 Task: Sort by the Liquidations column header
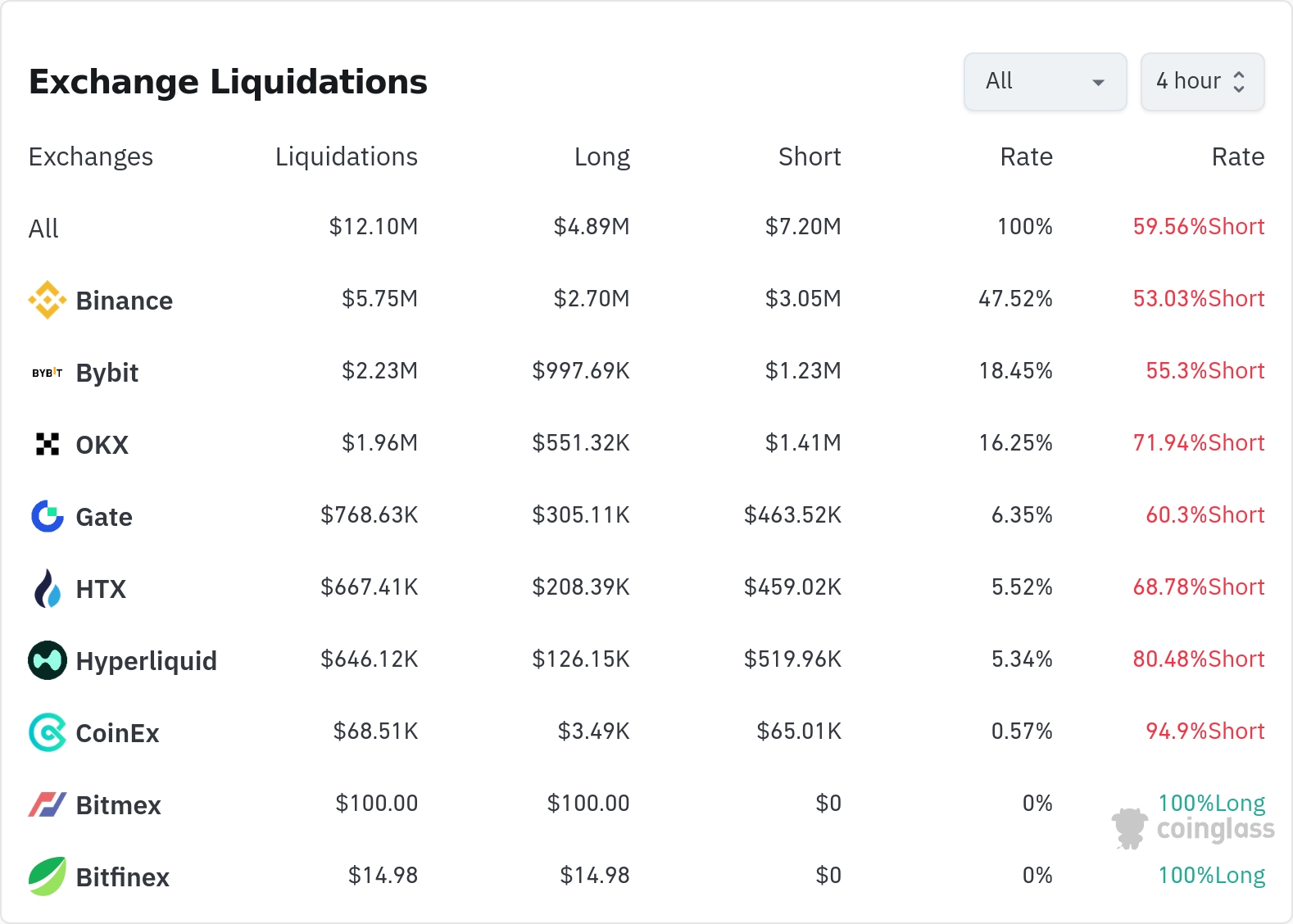pos(346,156)
